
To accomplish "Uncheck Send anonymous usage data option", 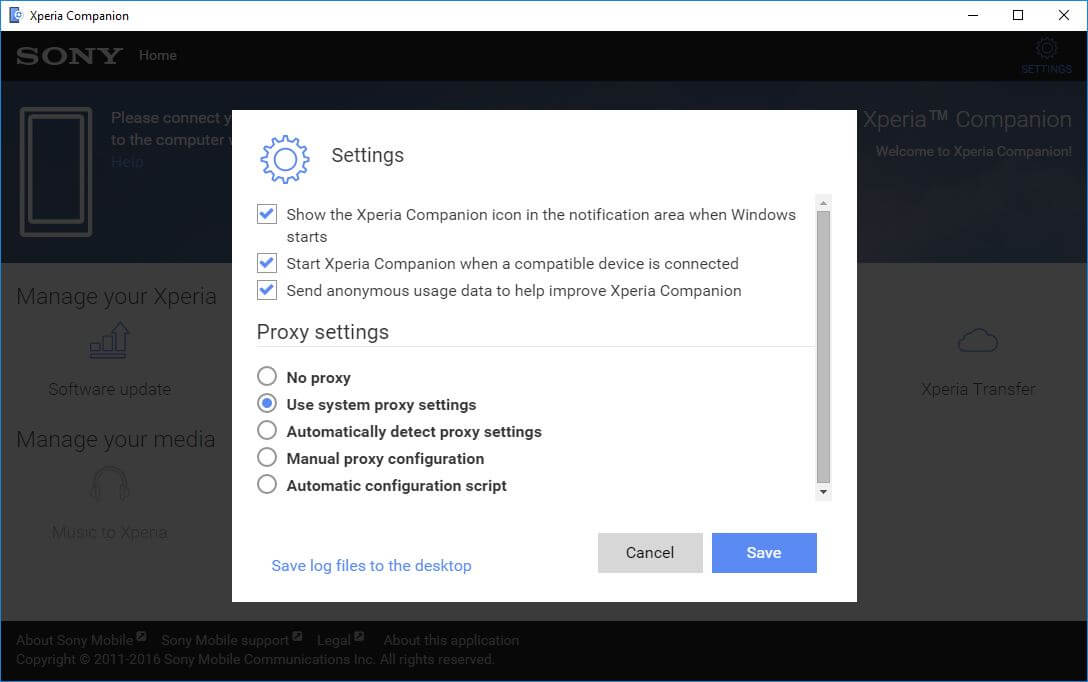I will pos(266,290).
